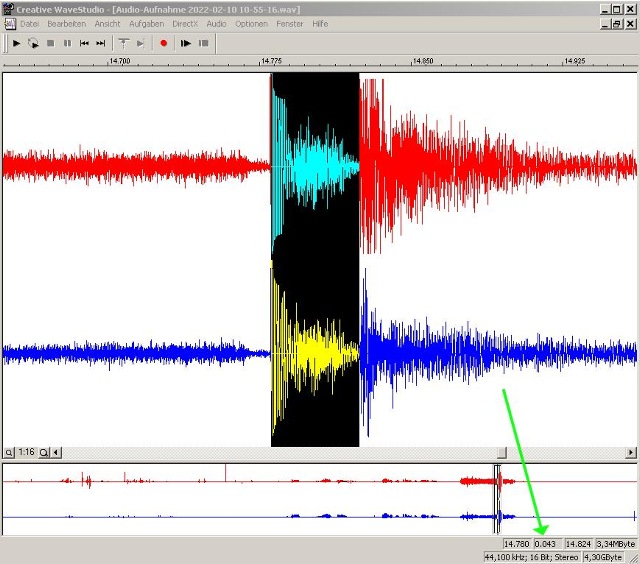This screenshot has width=640, height=564.
Task: Click the 14.775 ruler time mark
Action: coord(271,61)
